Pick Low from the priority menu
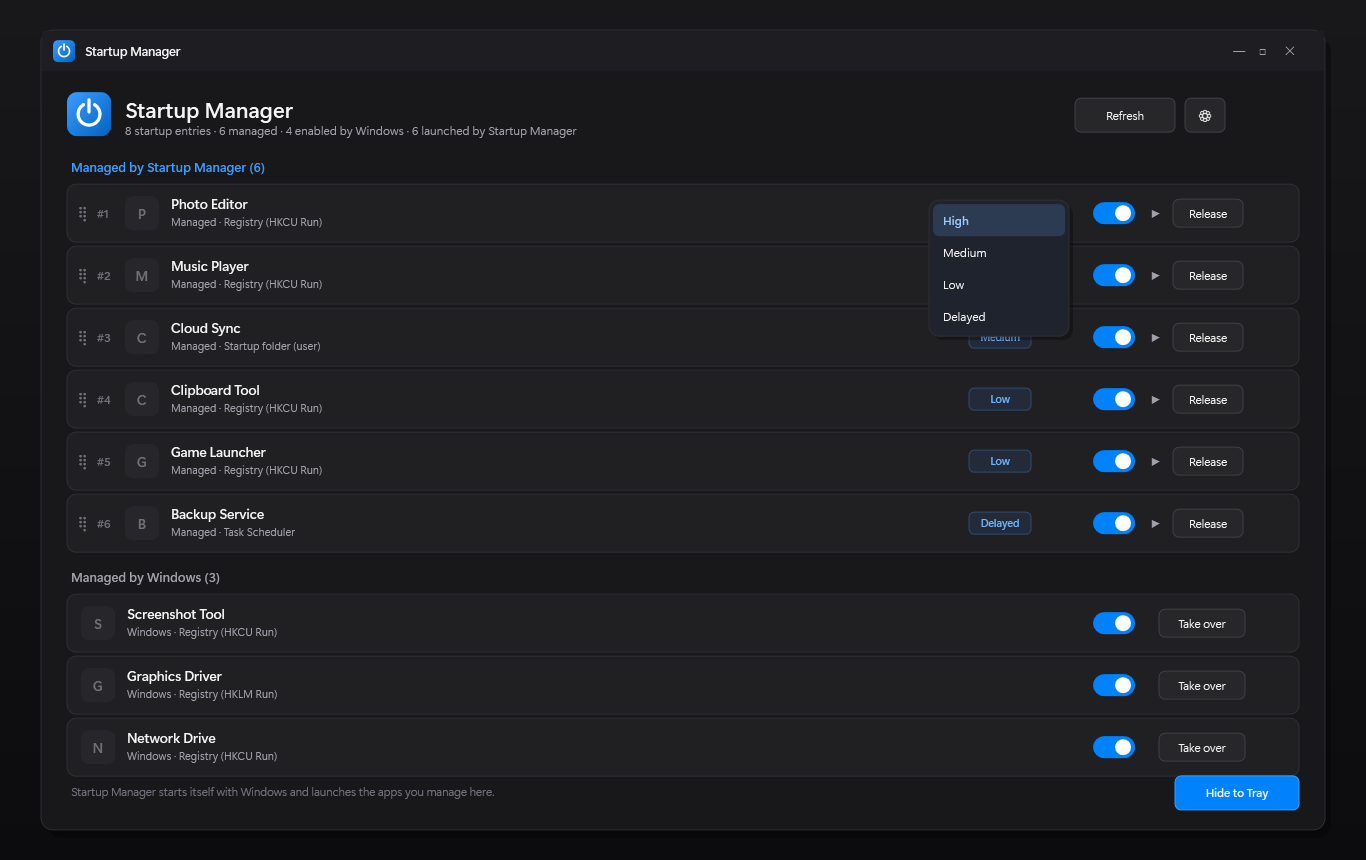Viewport: 1366px width, 860px height. point(999,285)
